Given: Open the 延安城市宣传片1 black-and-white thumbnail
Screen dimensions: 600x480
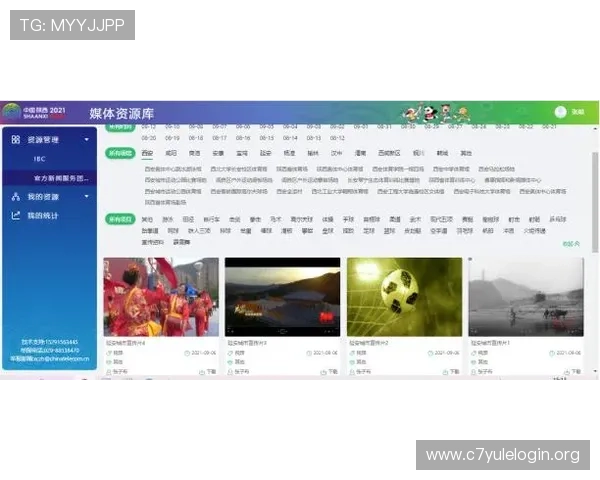Looking at the screenshot, I should [x=526, y=297].
